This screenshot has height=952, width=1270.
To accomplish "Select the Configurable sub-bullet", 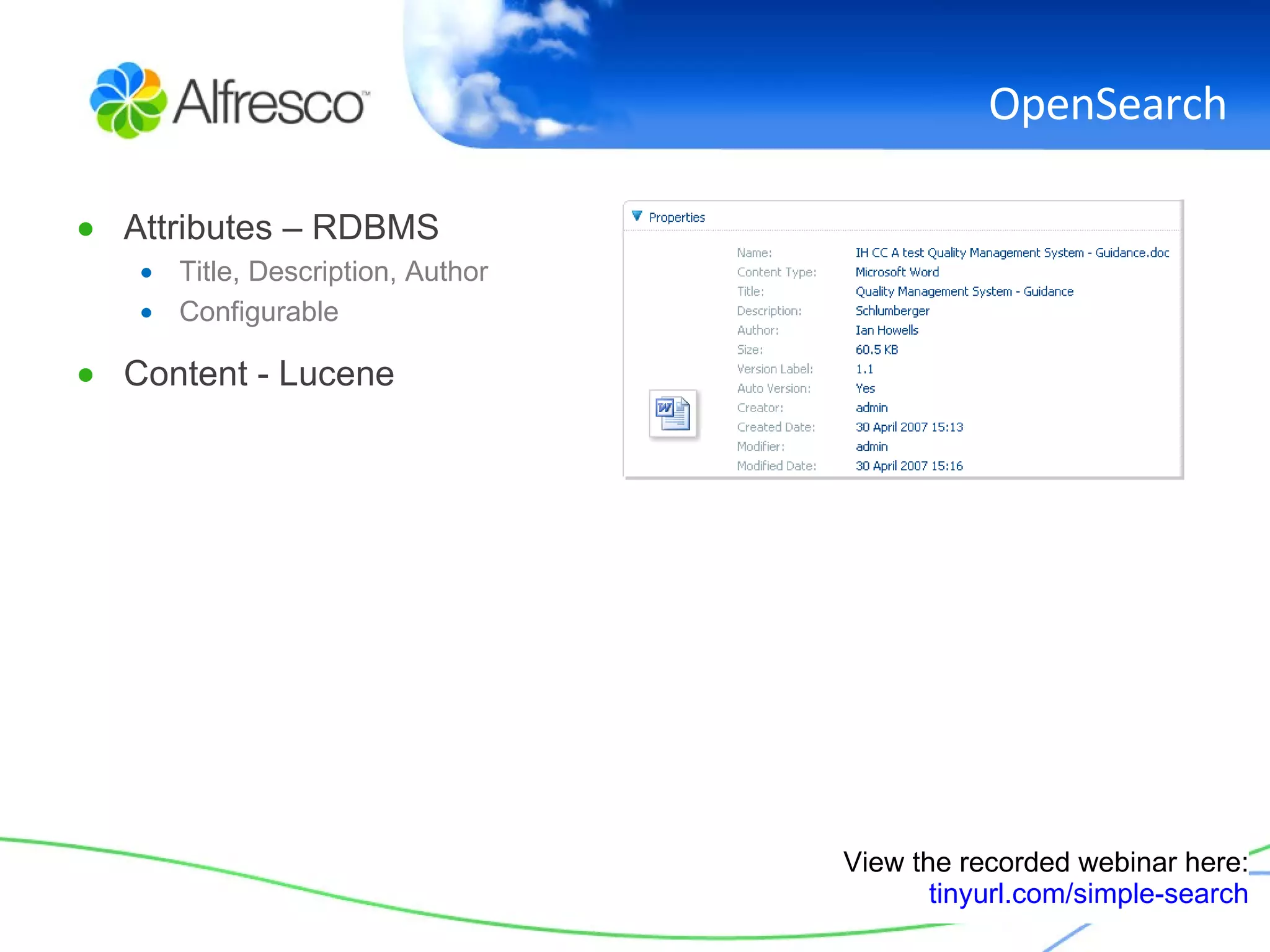I will [x=259, y=312].
